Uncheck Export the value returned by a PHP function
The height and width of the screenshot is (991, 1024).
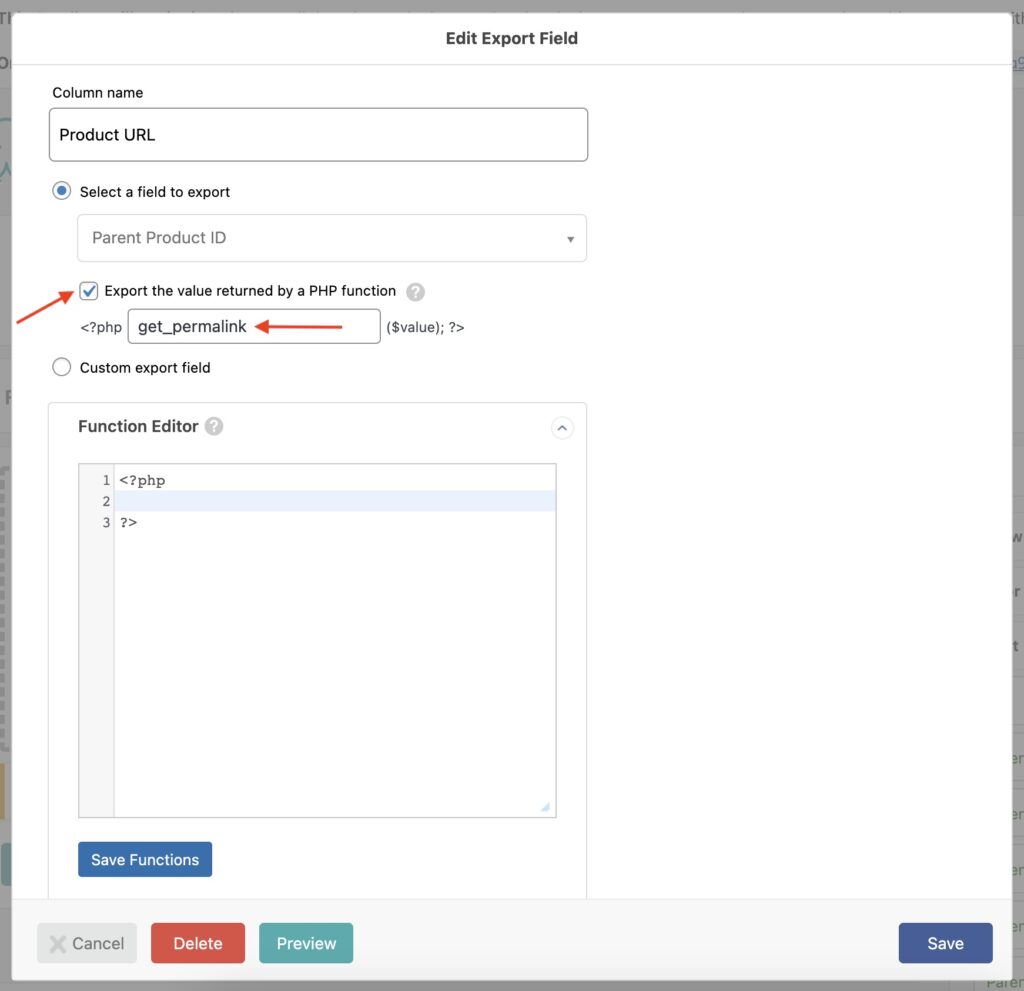88,290
